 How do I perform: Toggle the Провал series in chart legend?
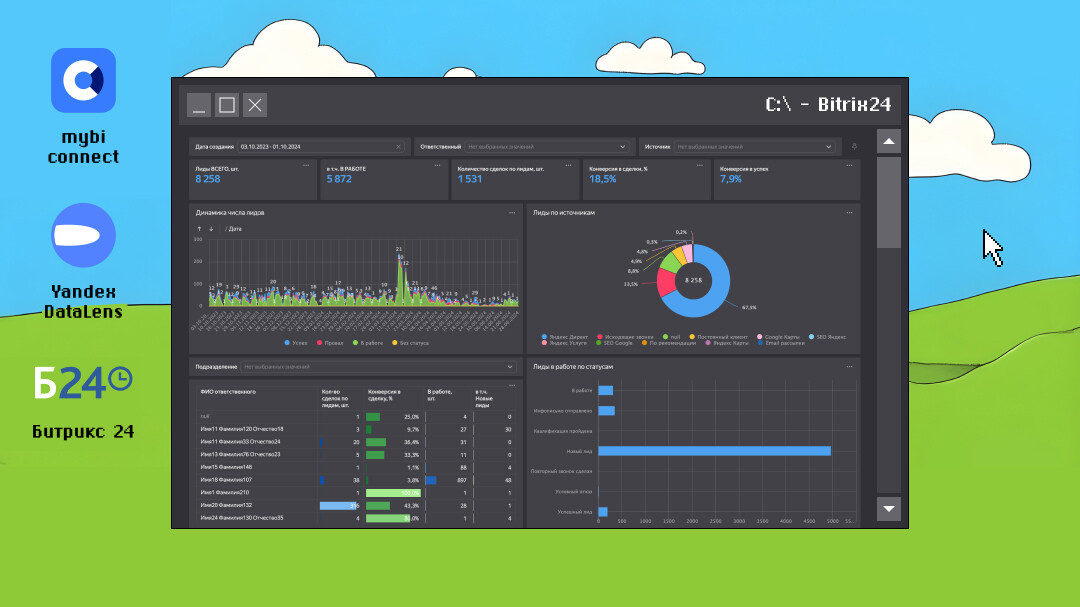coord(328,343)
